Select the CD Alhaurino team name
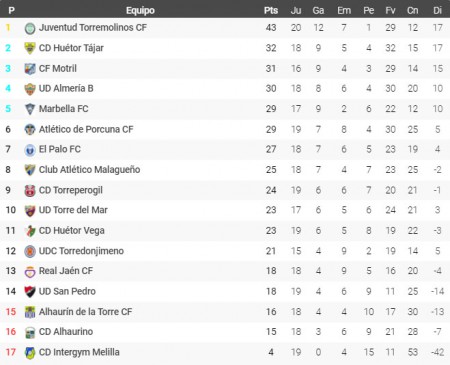The height and width of the screenshot is (365, 450). click(x=66, y=332)
